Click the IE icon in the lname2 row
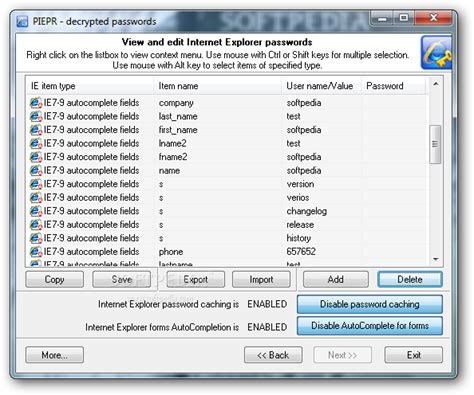Screen dimensions: 474x395 pyautogui.click(x=36, y=144)
